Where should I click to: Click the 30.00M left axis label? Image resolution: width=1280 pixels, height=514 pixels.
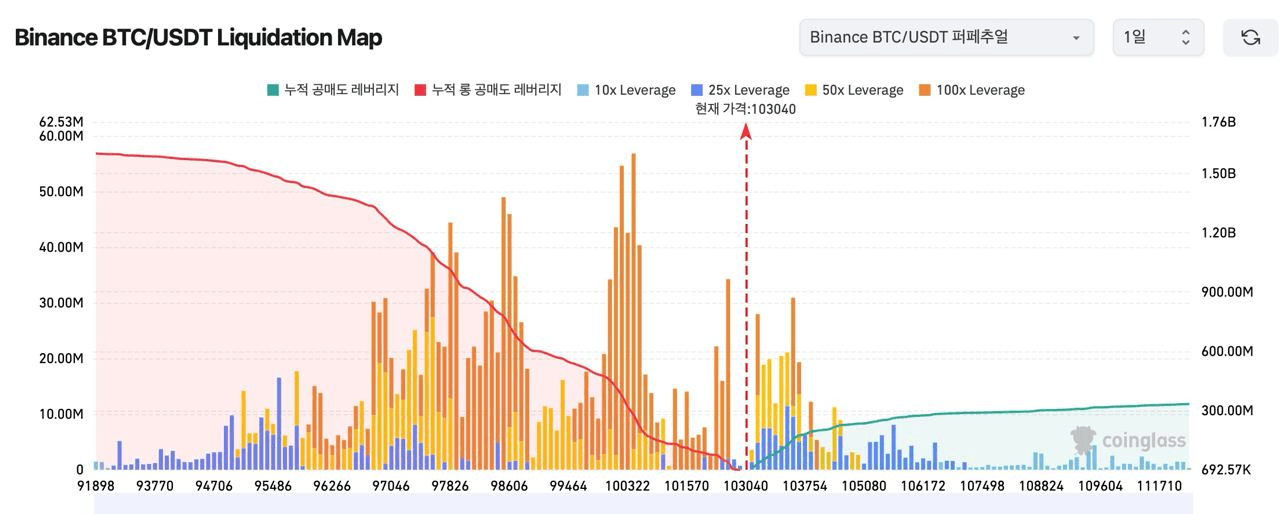click(61, 303)
